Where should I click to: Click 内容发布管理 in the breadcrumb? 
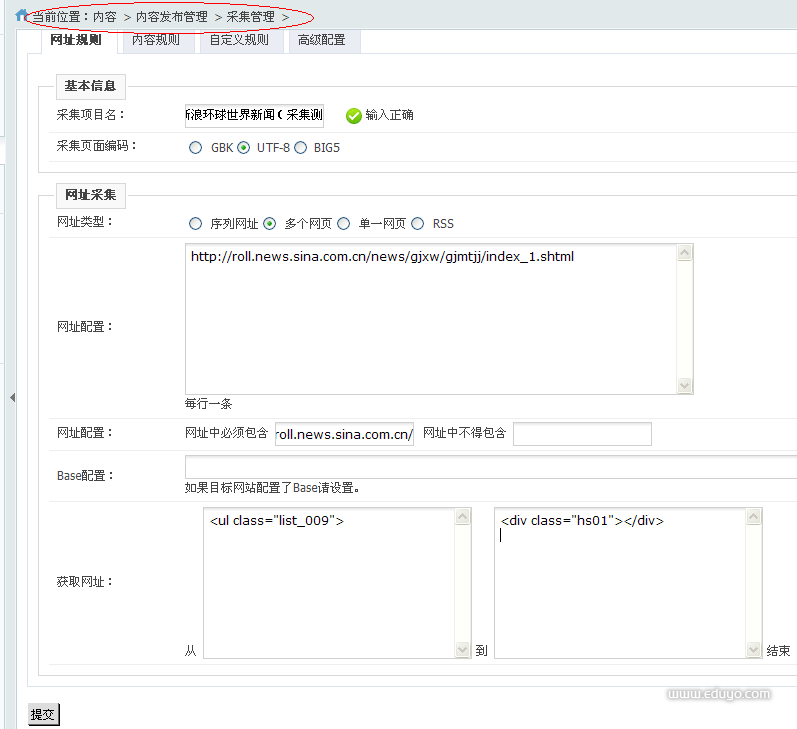[172, 17]
